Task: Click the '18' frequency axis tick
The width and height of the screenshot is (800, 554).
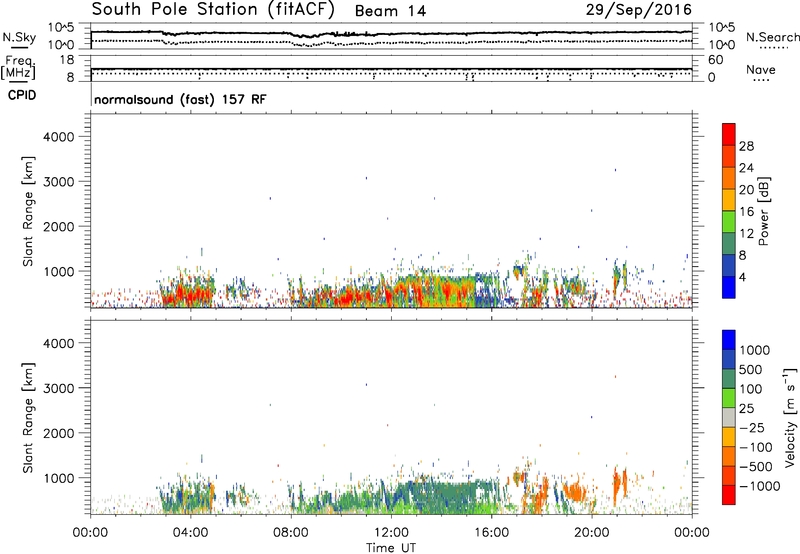Action: [x=67, y=60]
